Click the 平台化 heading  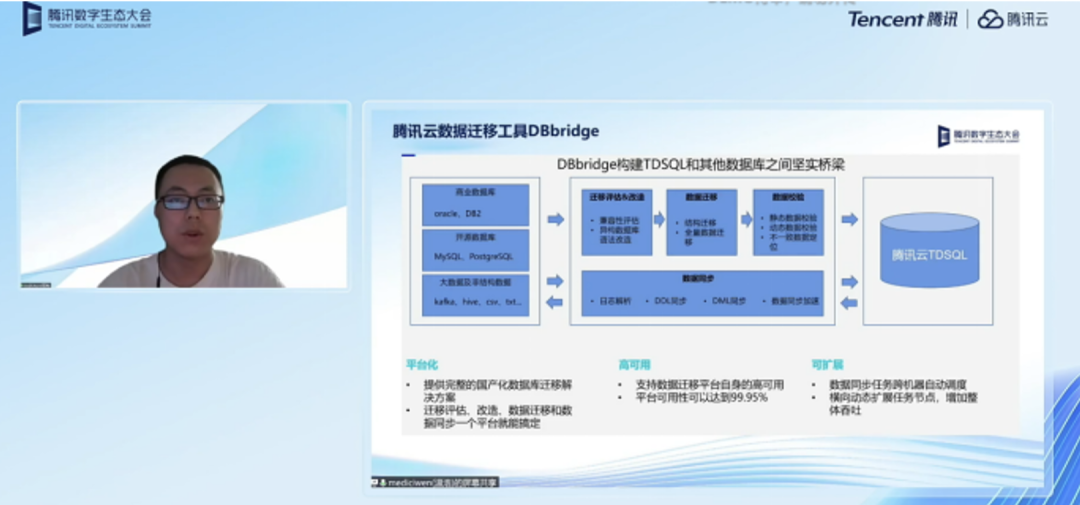click(422, 364)
